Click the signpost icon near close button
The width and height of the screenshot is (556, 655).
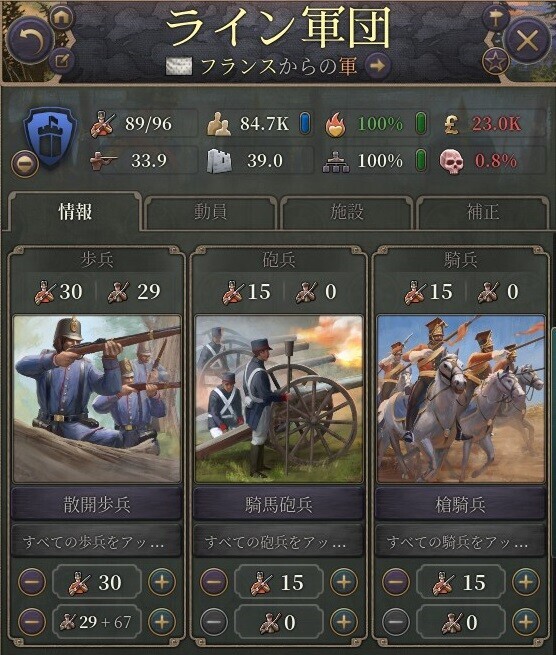[x=495, y=18]
